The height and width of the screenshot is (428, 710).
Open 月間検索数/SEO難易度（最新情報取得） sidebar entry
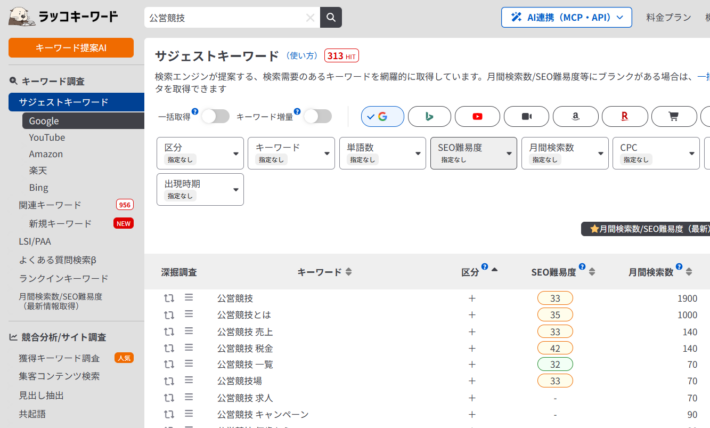pyautogui.click(x=60, y=301)
